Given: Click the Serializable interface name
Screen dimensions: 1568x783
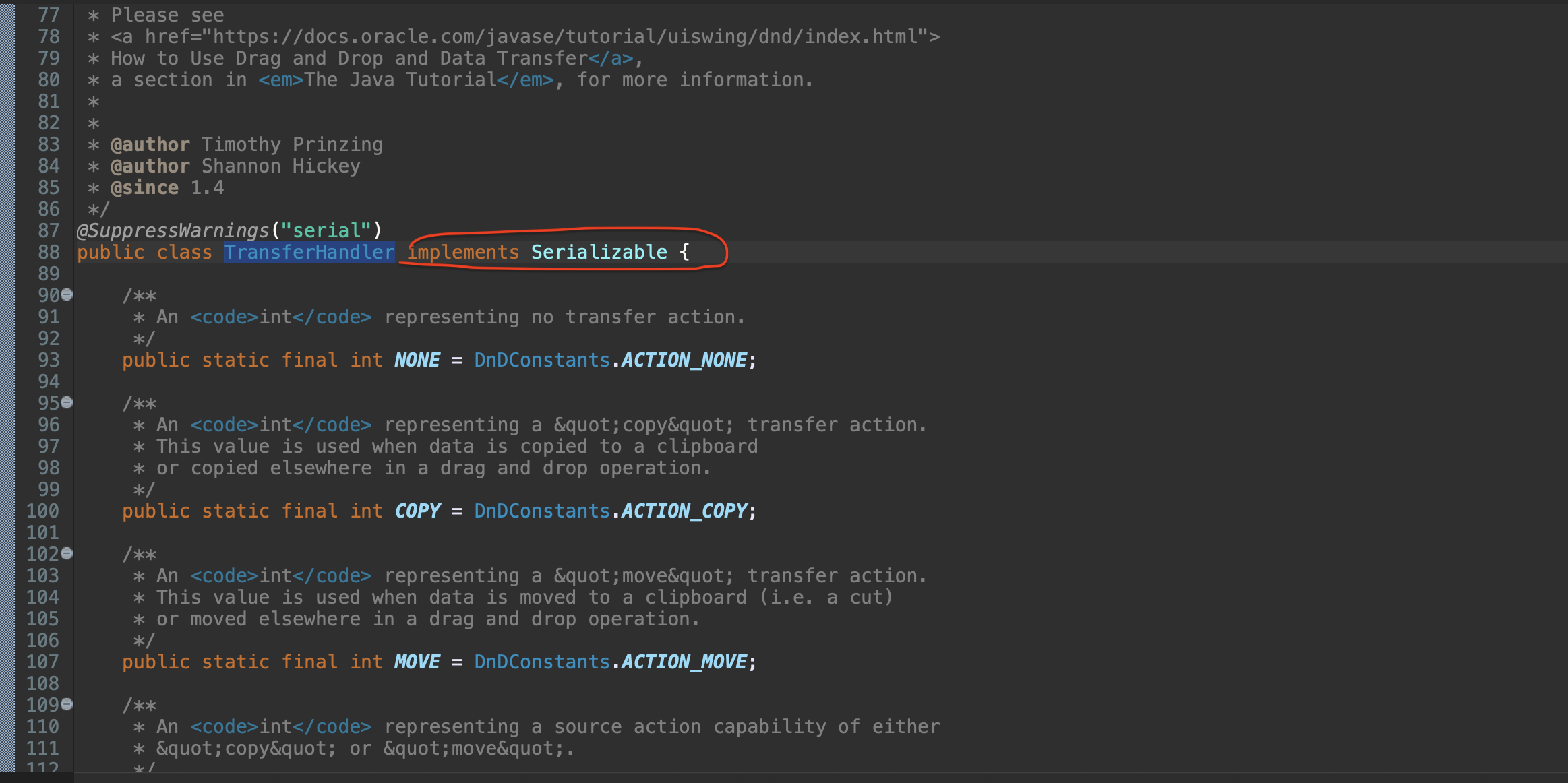Looking at the screenshot, I should click(599, 252).
